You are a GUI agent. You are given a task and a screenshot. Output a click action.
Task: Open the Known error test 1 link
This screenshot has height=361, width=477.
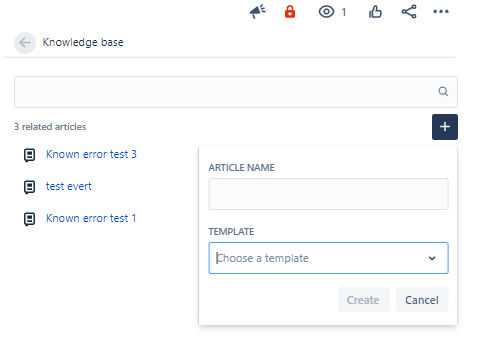click(x=91, y=218)
